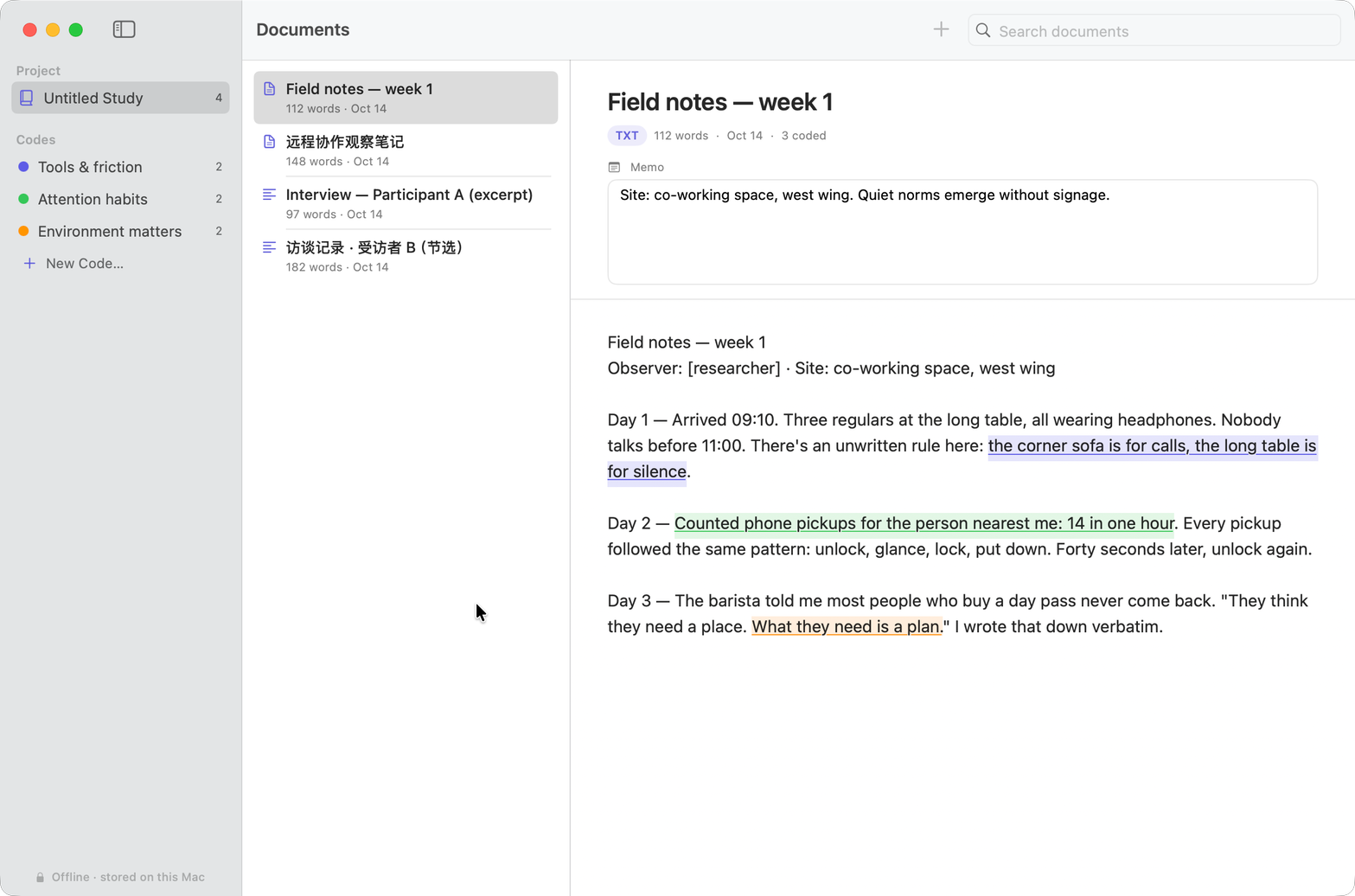Click the transcript icon for 访谈记录 · 受访者 B
The height and width of the screenshot is (896, 1355).
270,247
